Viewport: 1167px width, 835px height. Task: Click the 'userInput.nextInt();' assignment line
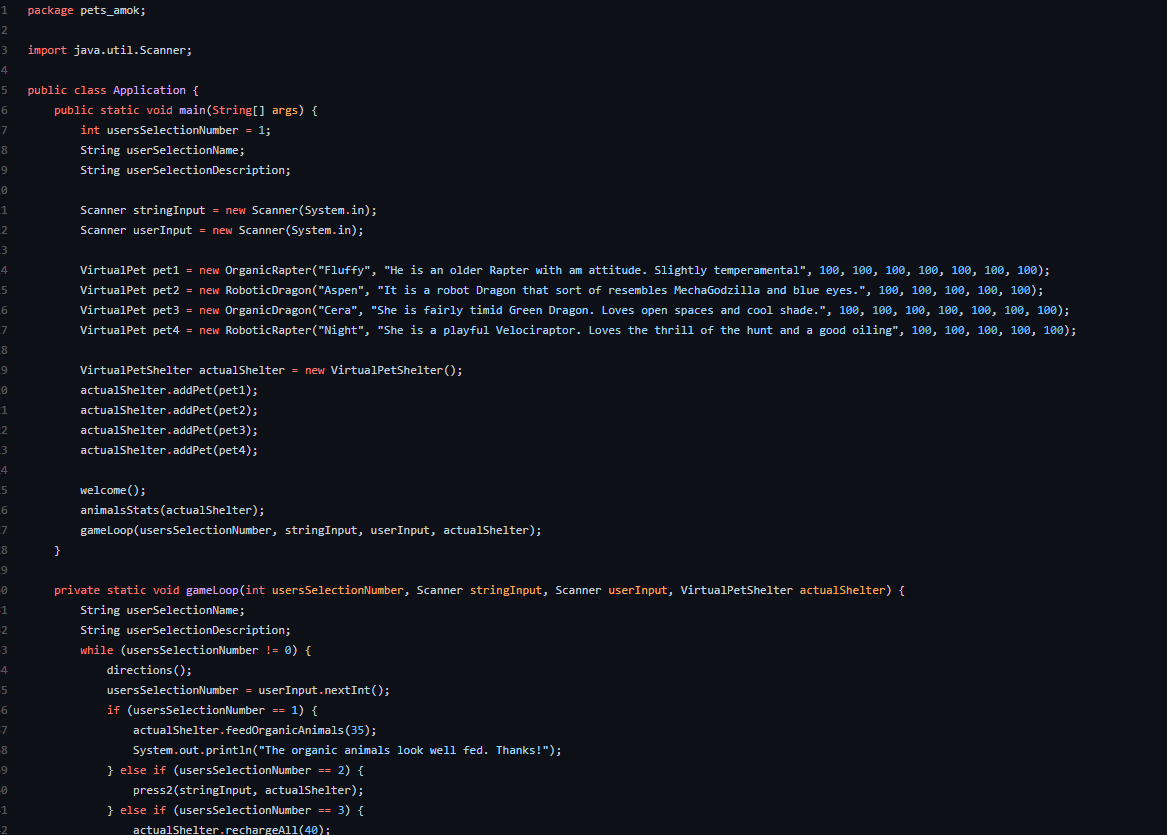coord(248,691)
